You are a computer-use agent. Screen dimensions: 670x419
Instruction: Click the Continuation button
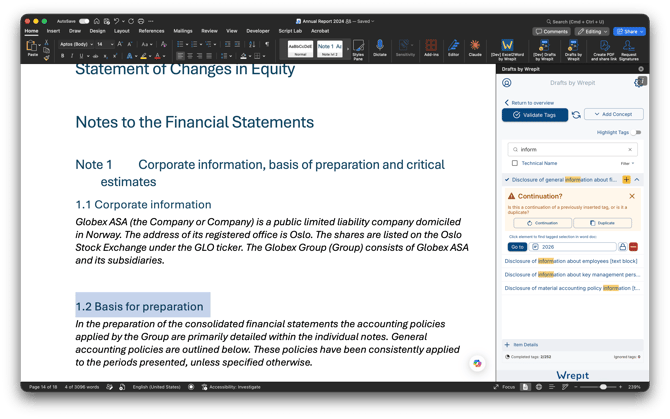pos(542,223)
